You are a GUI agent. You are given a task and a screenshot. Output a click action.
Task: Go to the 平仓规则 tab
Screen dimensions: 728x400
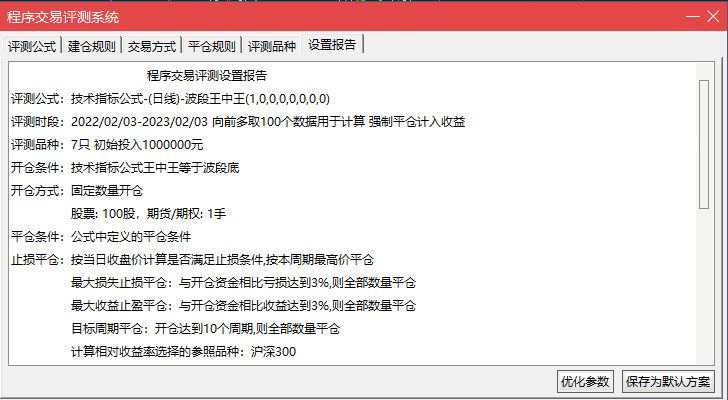click(212, 46)
